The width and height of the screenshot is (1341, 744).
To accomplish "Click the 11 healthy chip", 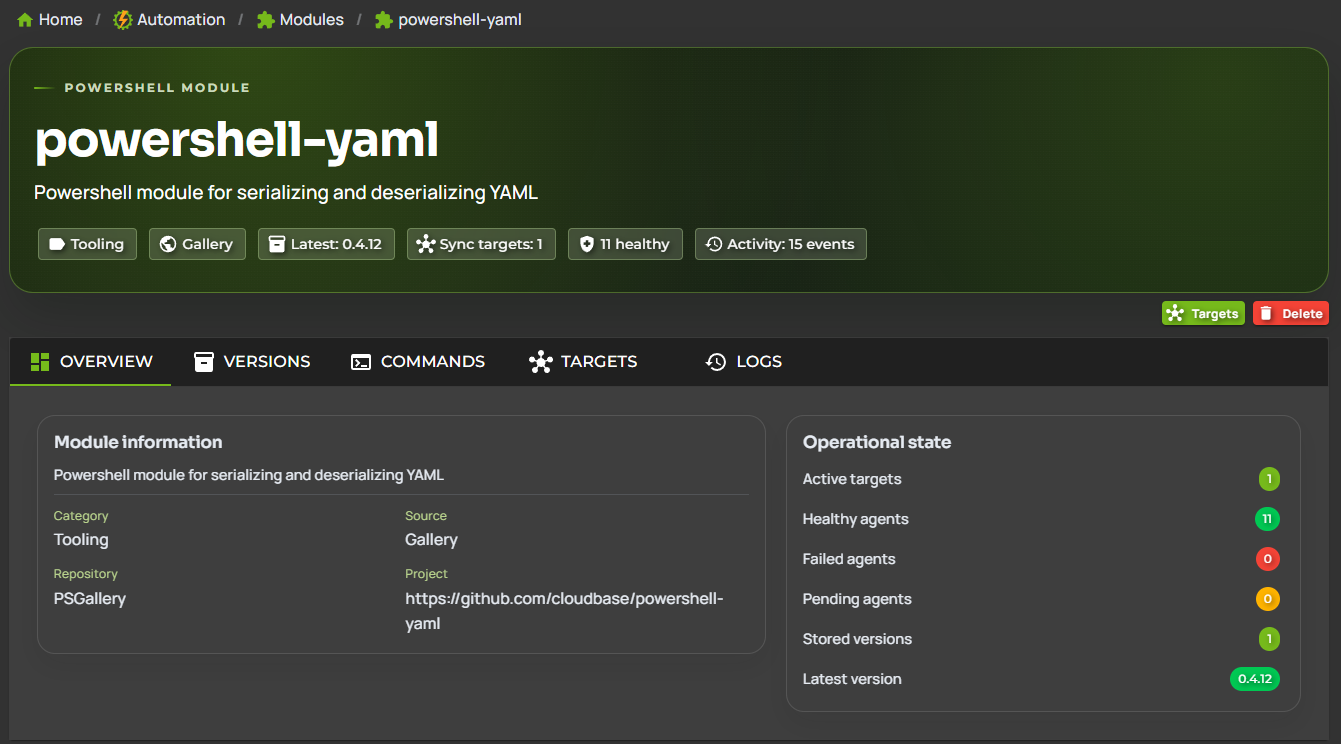I will 625,244.
